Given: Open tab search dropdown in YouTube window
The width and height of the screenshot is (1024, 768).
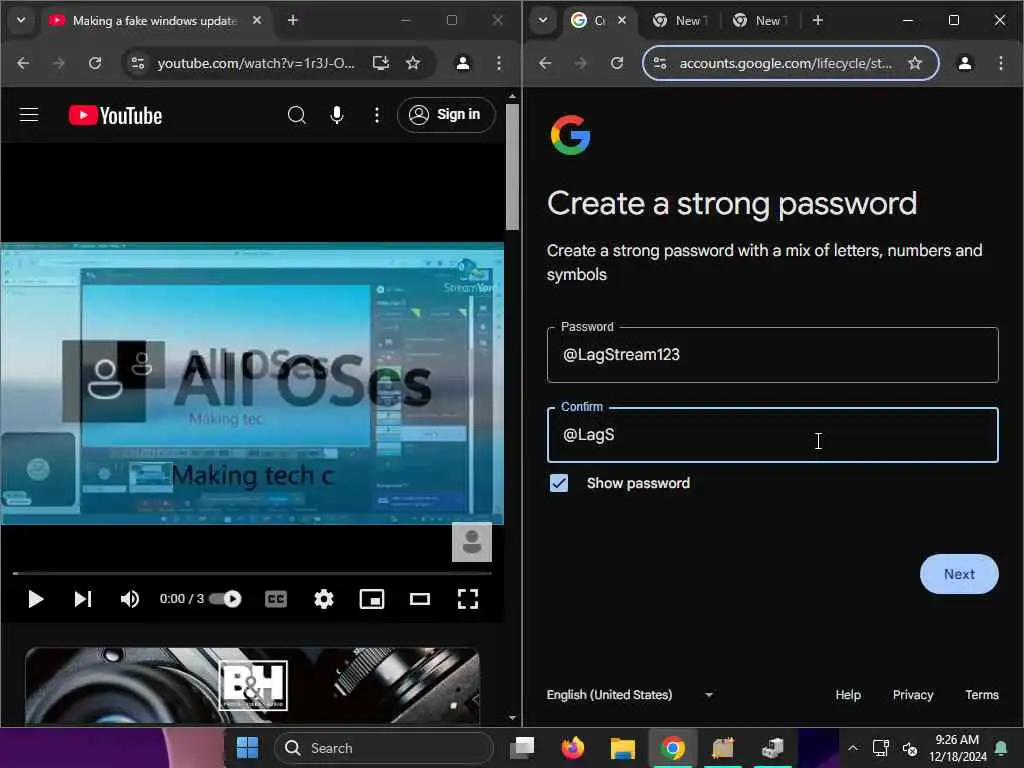Looking at the screenshot, I should (21, 20).
